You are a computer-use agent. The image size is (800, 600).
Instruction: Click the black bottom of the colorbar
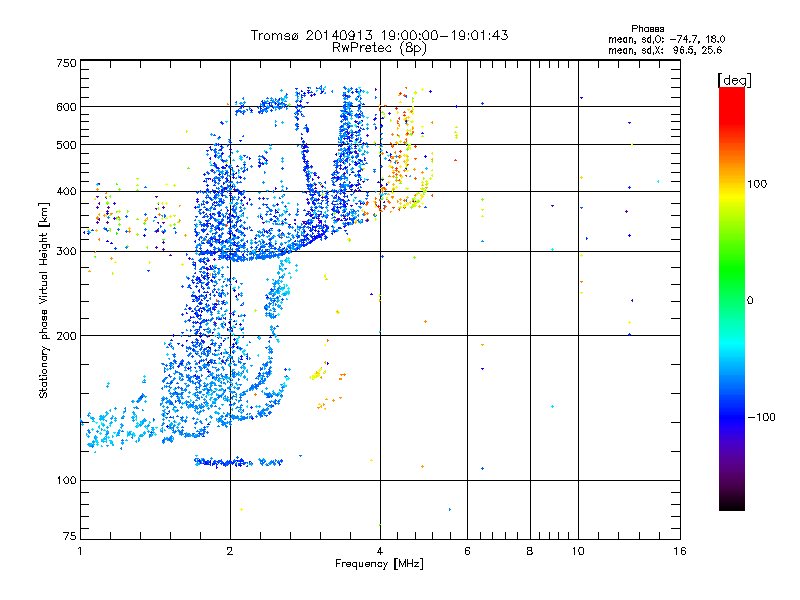click(x=732, y=503)
